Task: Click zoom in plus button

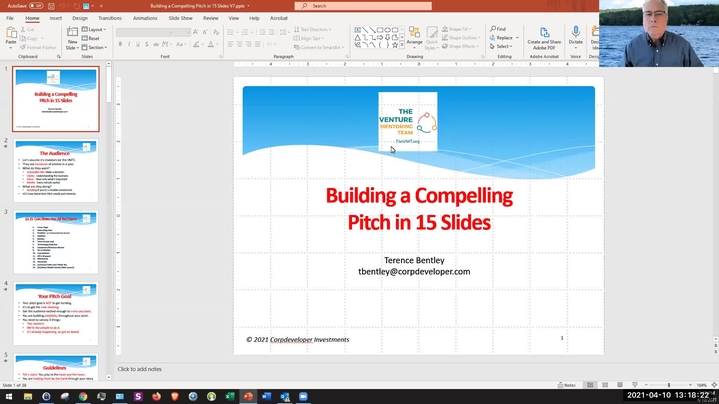Action: [x=690, y=385]
